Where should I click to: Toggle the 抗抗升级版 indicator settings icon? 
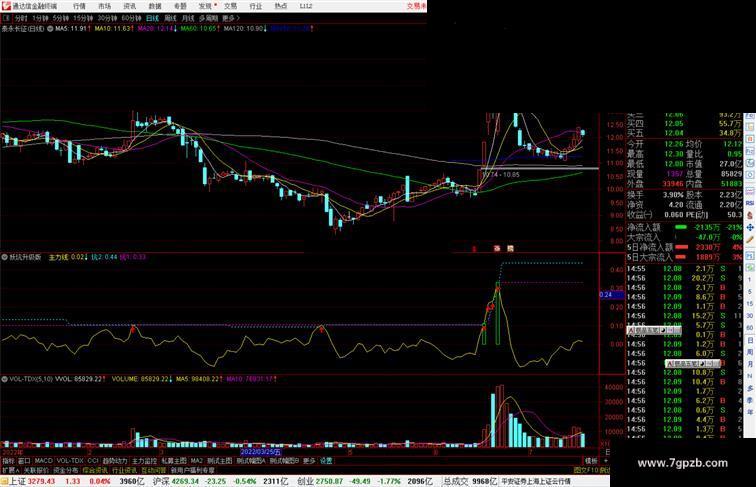click(4, 257)
